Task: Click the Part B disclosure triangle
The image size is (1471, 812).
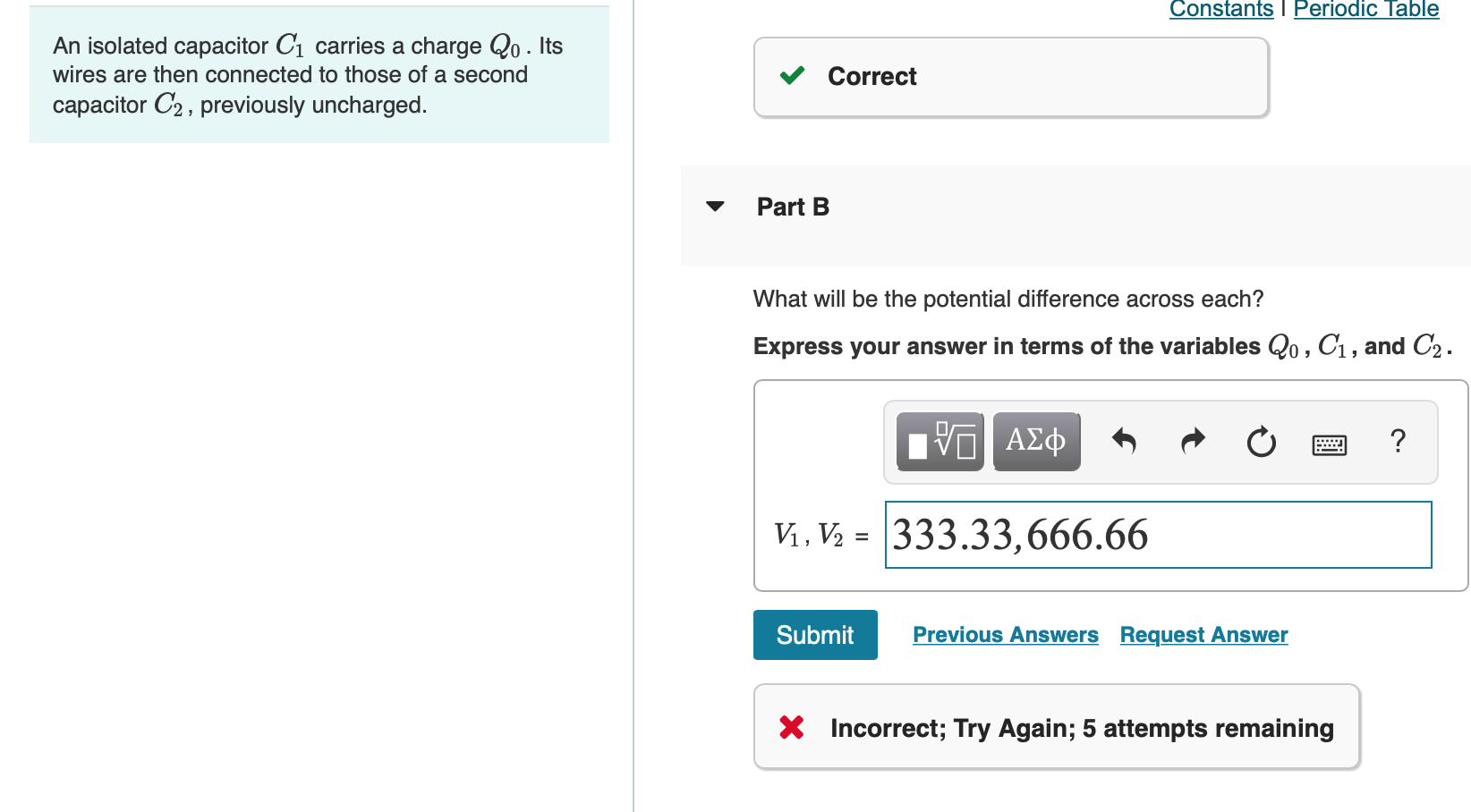Action: 713,207
